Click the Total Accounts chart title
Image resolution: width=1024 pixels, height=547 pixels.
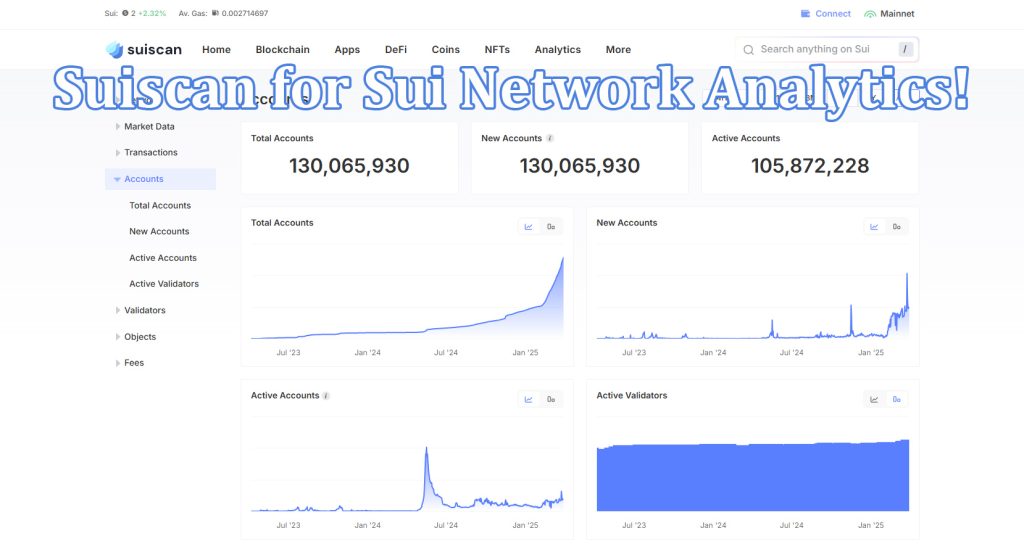pos(282,223)
